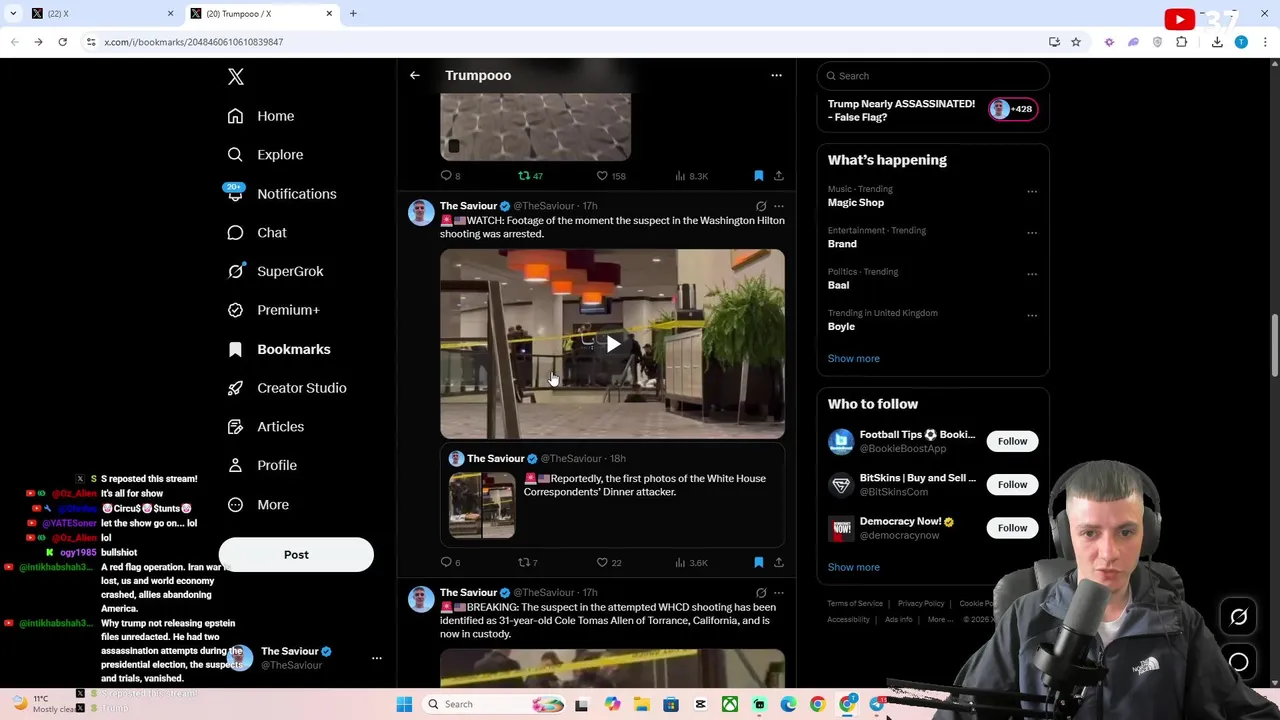Open the quoted White House Correspondents' Dinner post
The height and width of the screenshot is (720, 1280).
(612, 496)
